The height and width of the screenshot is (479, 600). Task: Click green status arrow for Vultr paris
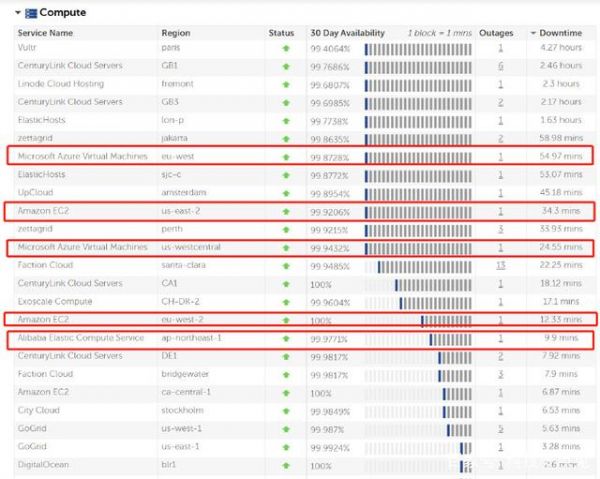(x=286, y=47)
